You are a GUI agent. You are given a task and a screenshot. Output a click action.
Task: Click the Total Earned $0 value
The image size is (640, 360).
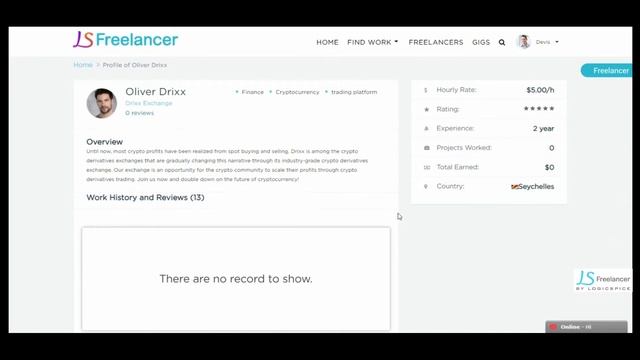pyautogui.click(x=549, y=167)
